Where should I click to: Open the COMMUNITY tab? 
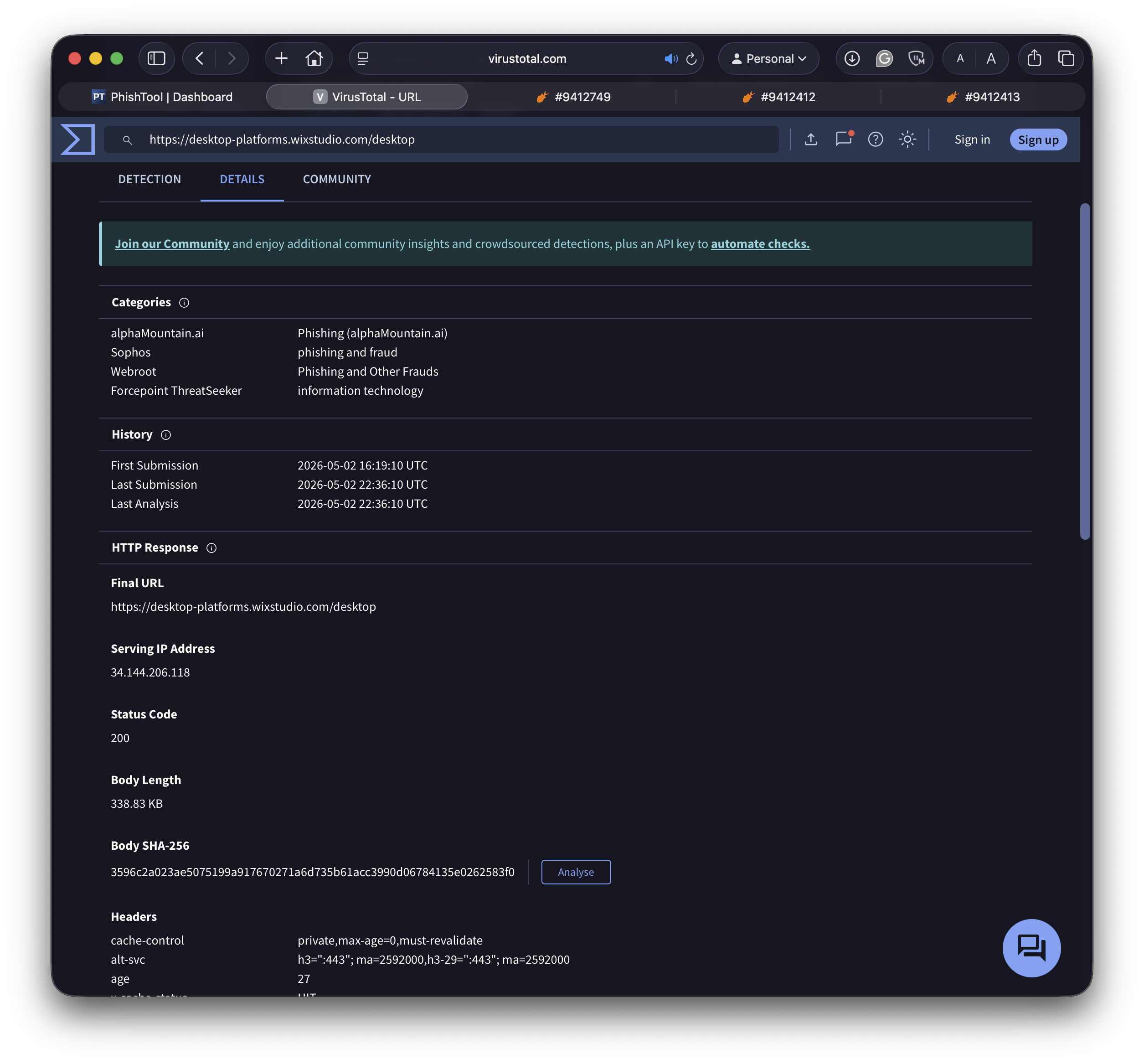click(337, 179)
